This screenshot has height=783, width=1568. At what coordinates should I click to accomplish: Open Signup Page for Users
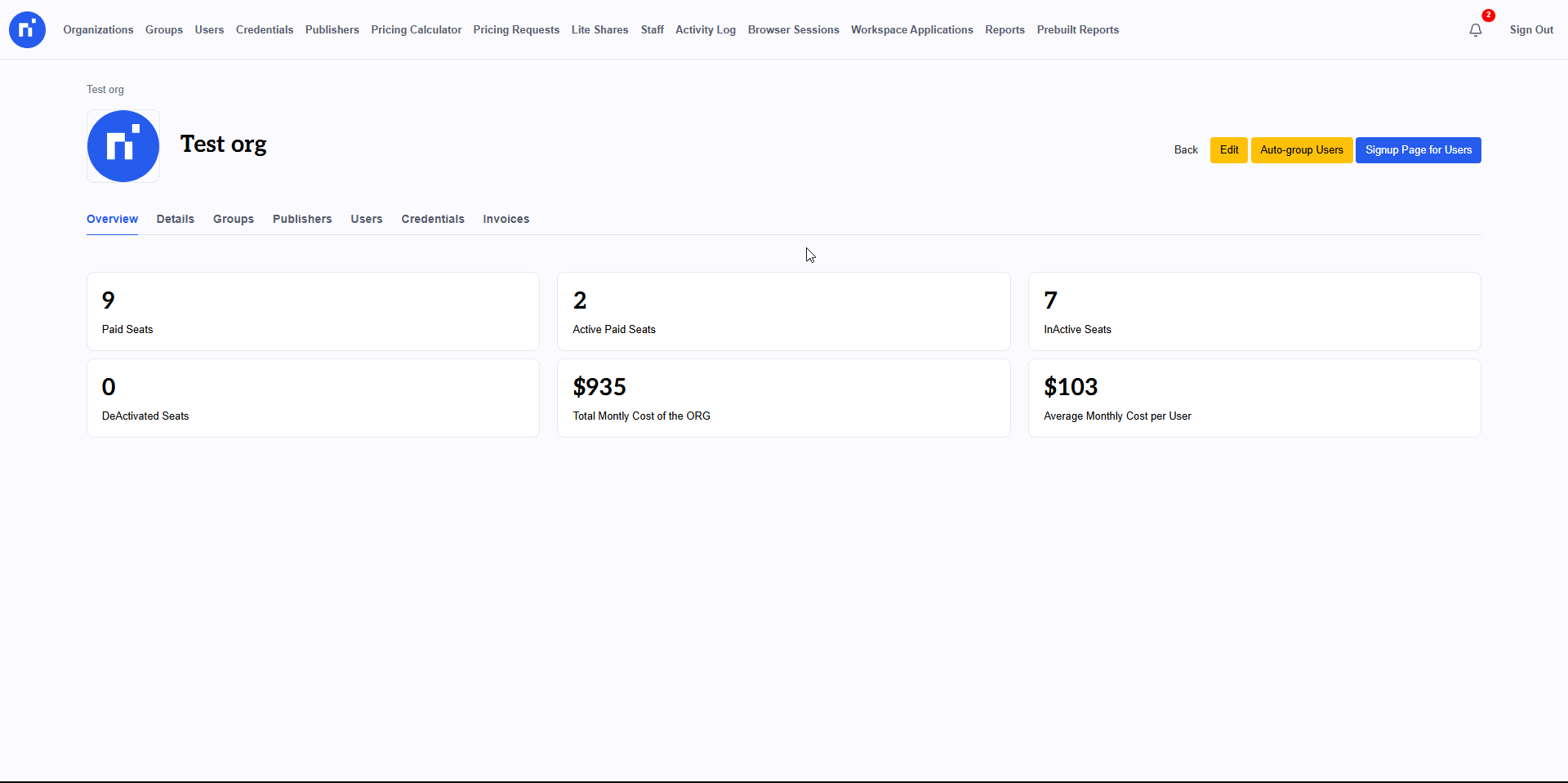[x=1418, y=150]
